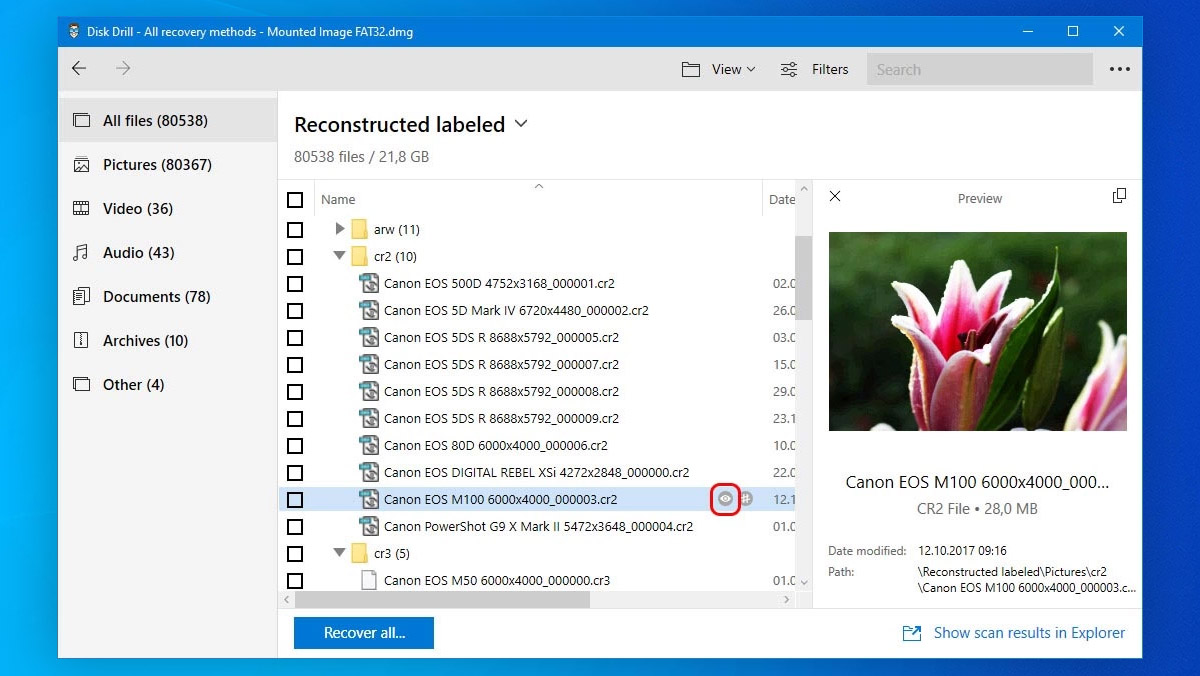The image size is (1200, 676).
Task: Click the Filters sliders icon
Action: pyautogui.click(x=789, y=69)
